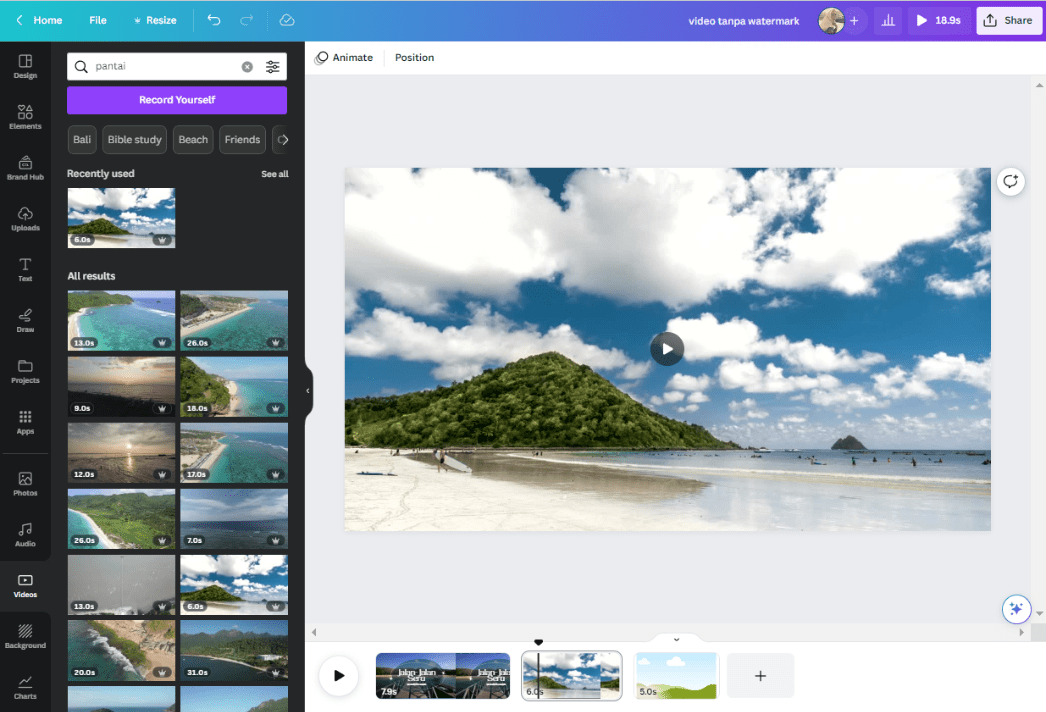
Task: Undo the last action
Action: coord(213,19)
